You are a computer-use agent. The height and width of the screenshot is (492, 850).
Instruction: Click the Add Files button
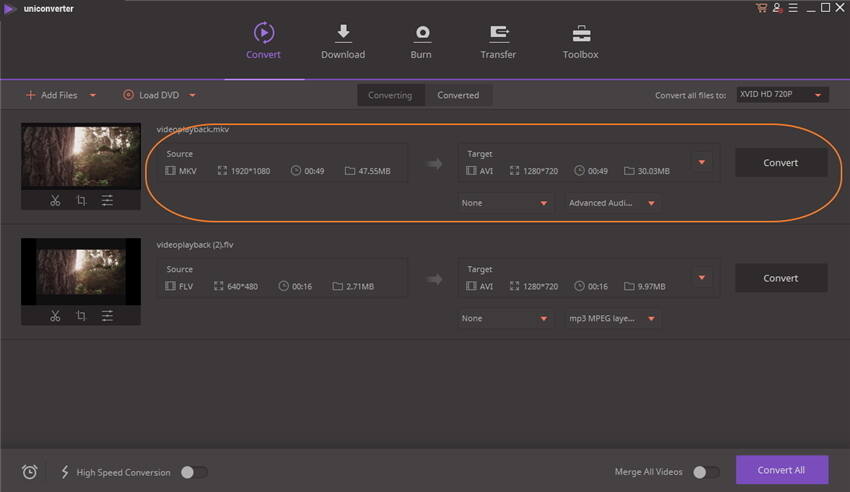coord(52,95)
